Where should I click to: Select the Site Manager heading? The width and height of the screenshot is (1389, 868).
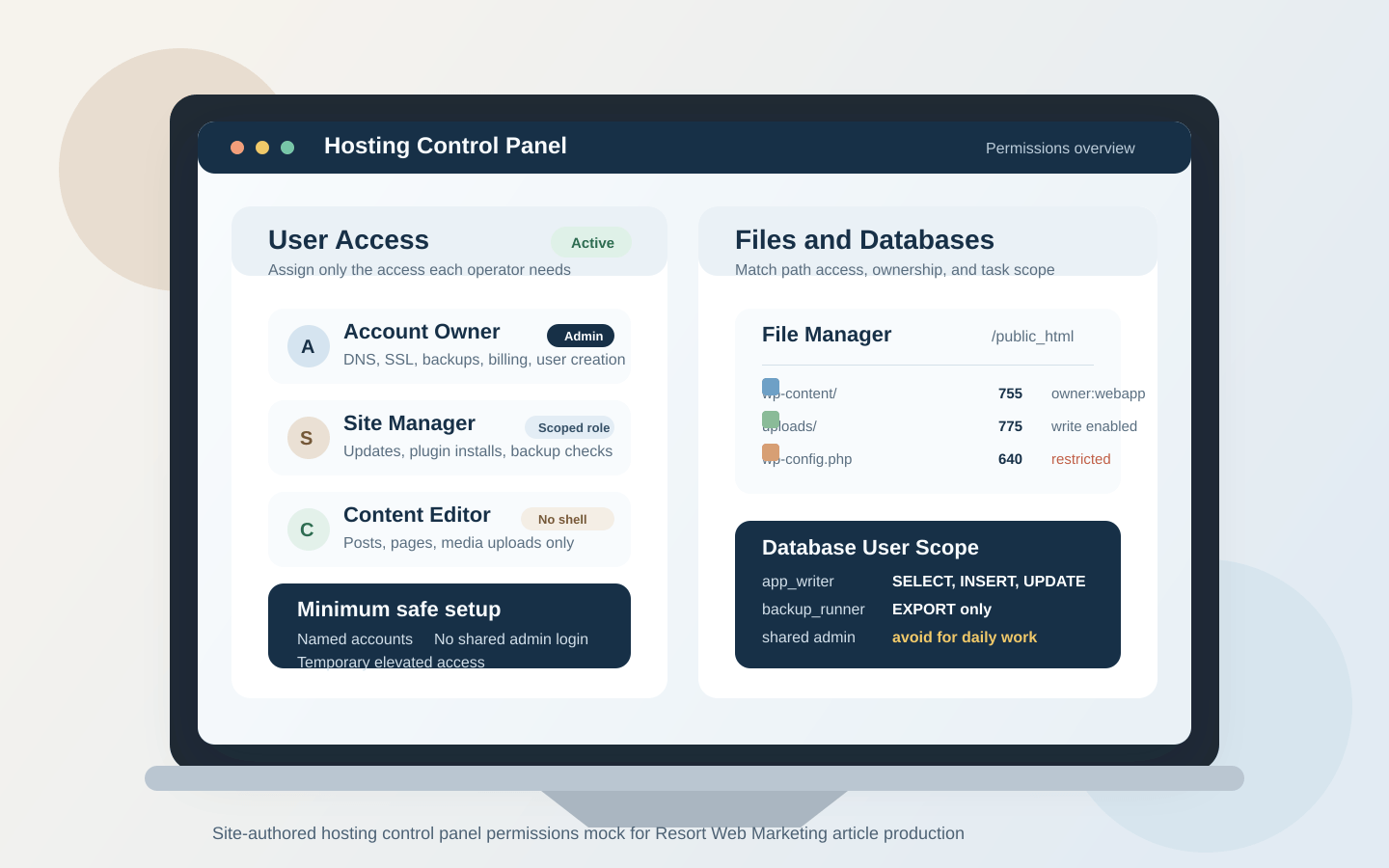click(x=409, y=423)
